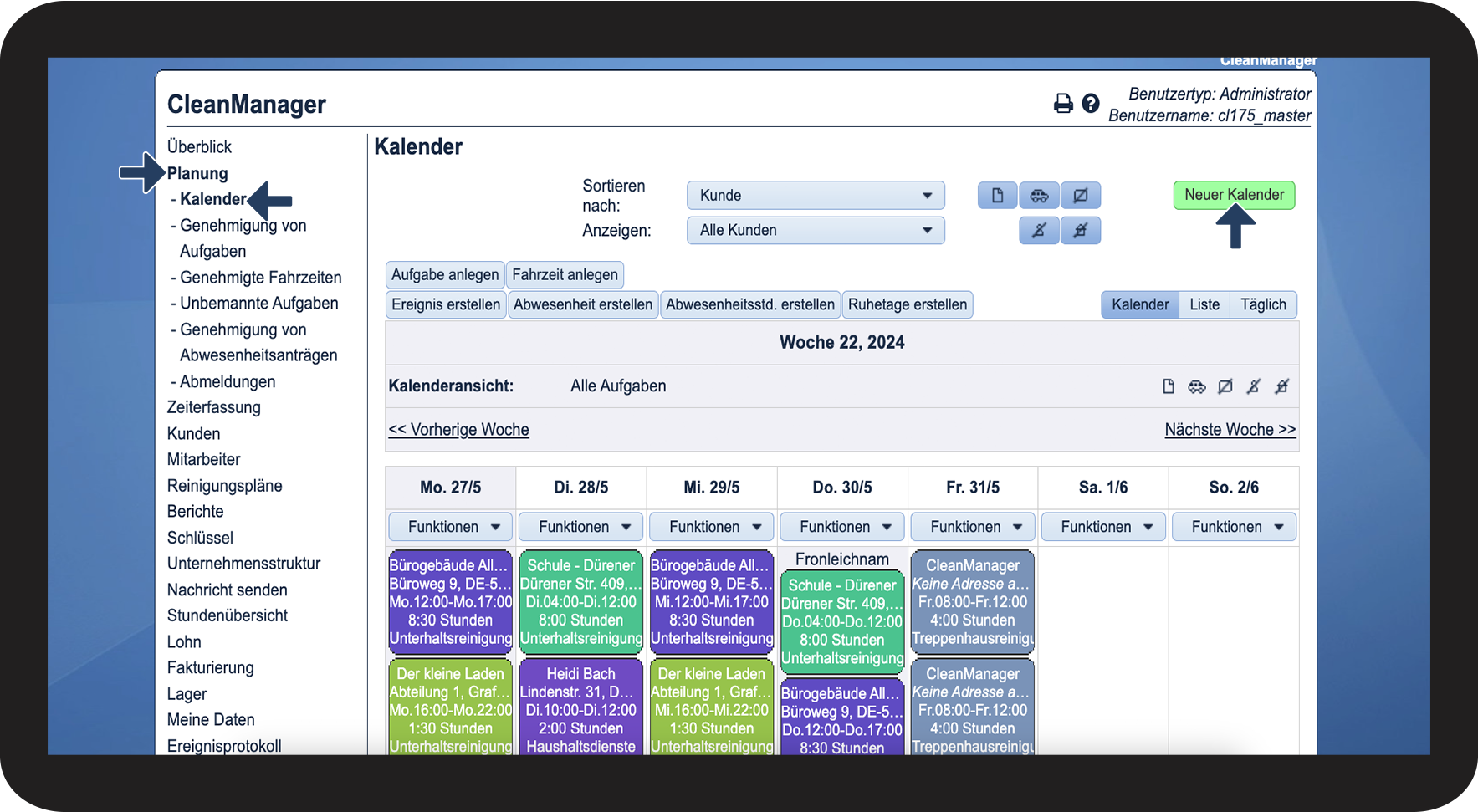1478x812 pixels.
Task: Select the Kalender view toggle
Action: point(1140,304)
